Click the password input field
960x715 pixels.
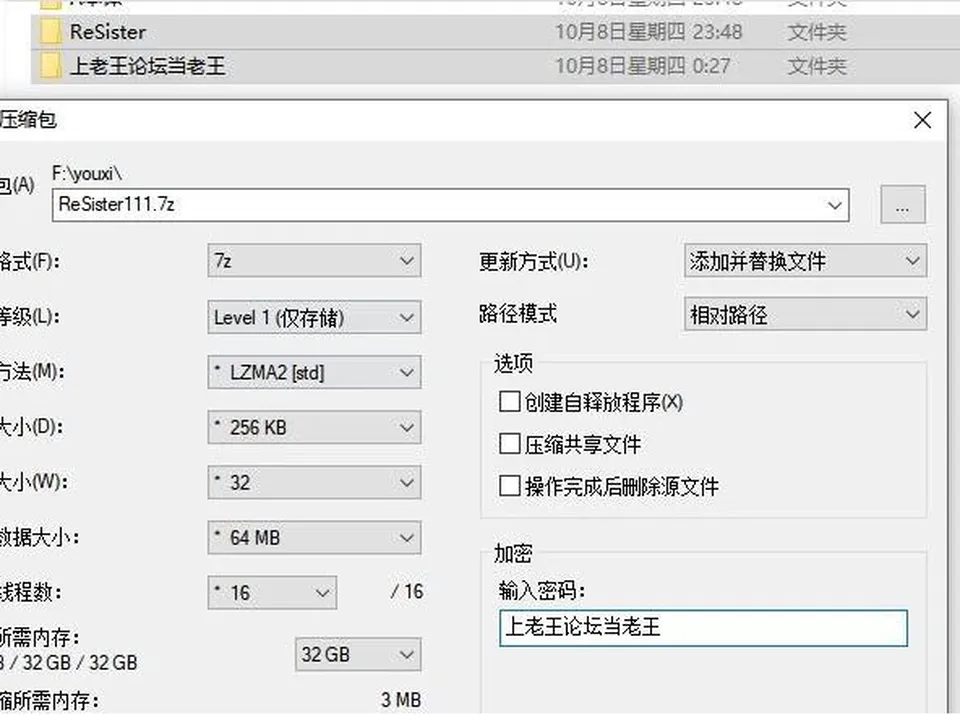pyautogui.click(x=703, y=627)
